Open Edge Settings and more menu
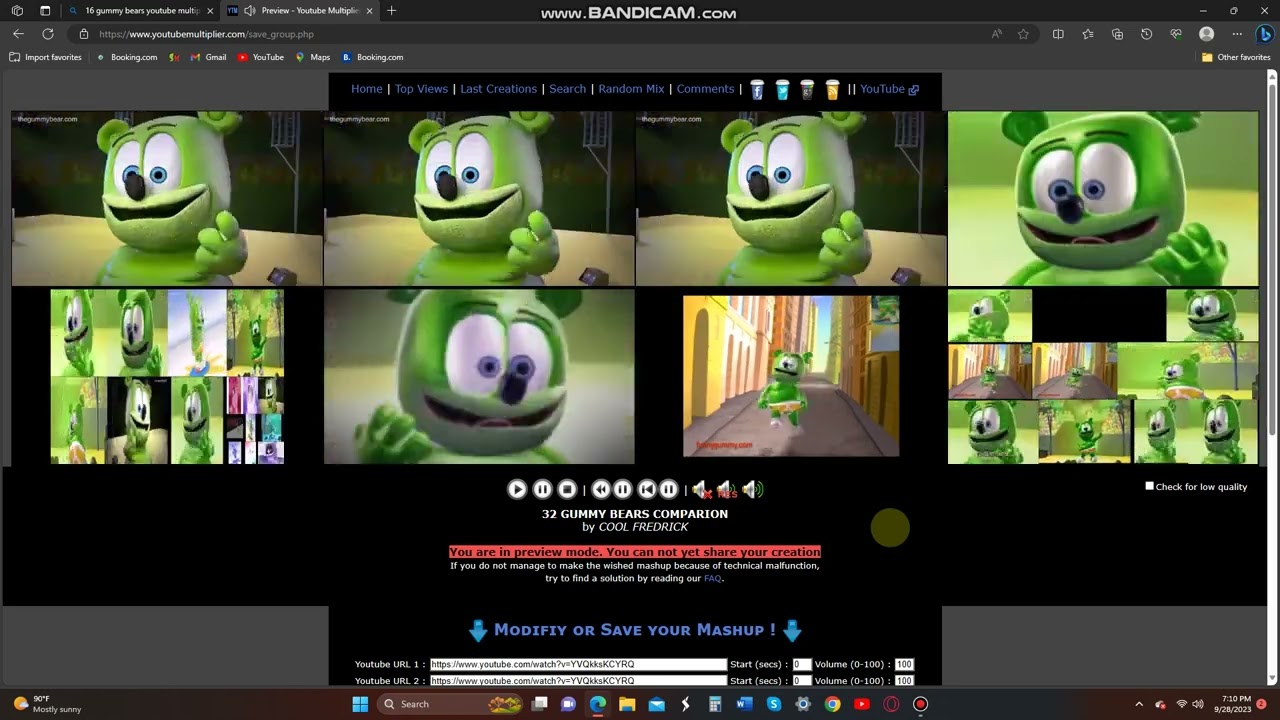 click(x=1237, y=34)
